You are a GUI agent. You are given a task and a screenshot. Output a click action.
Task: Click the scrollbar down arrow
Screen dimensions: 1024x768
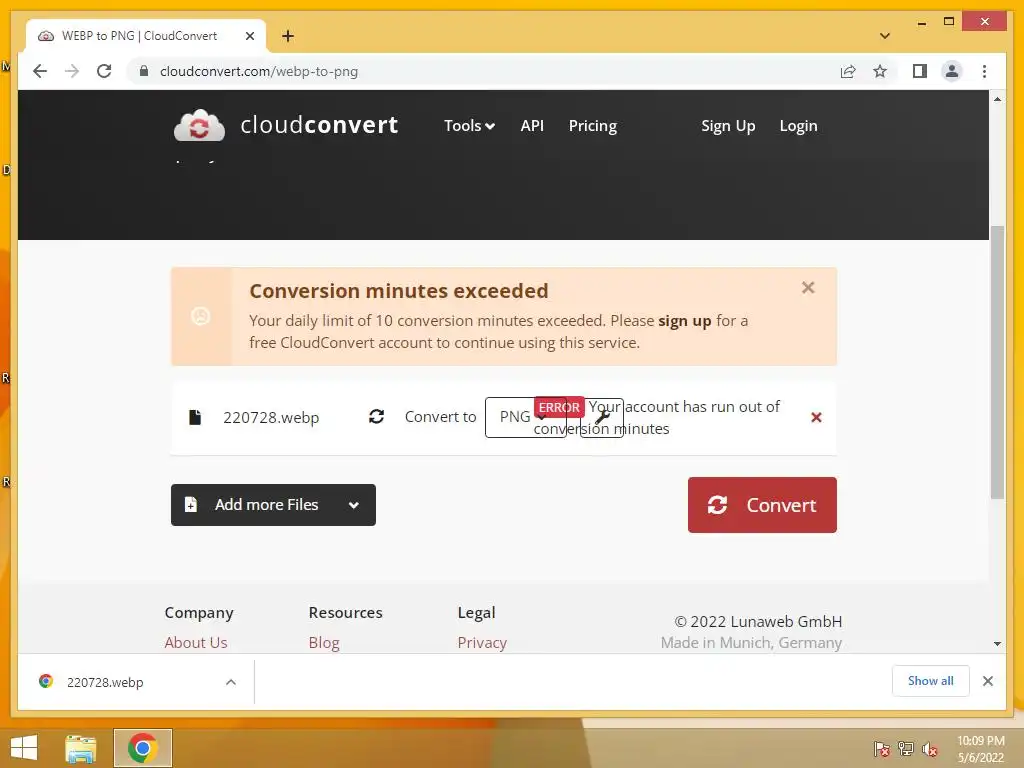tap(997, 644)
